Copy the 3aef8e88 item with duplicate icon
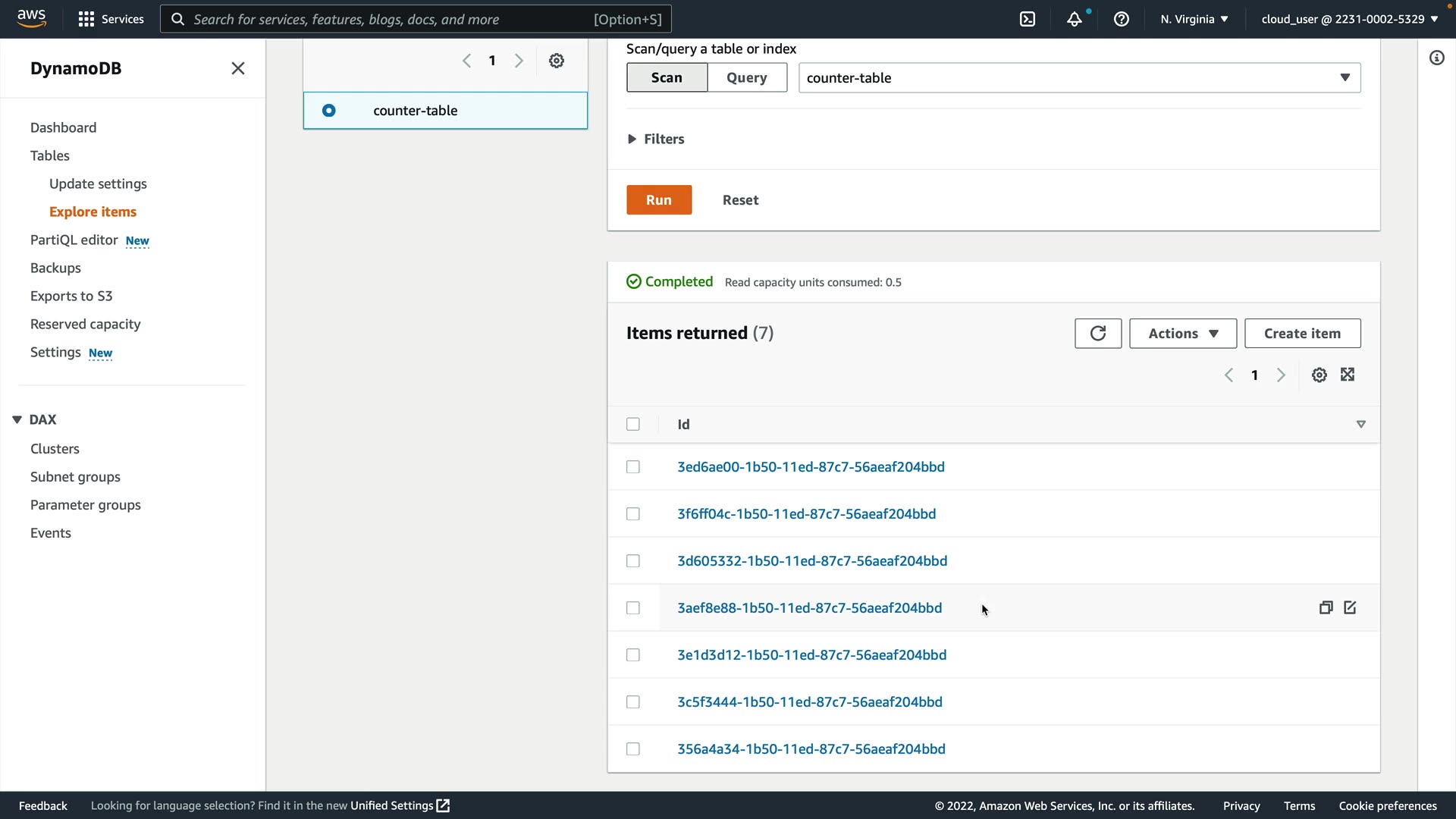This screenshot has height=819, width=1456. (1326, 607)
